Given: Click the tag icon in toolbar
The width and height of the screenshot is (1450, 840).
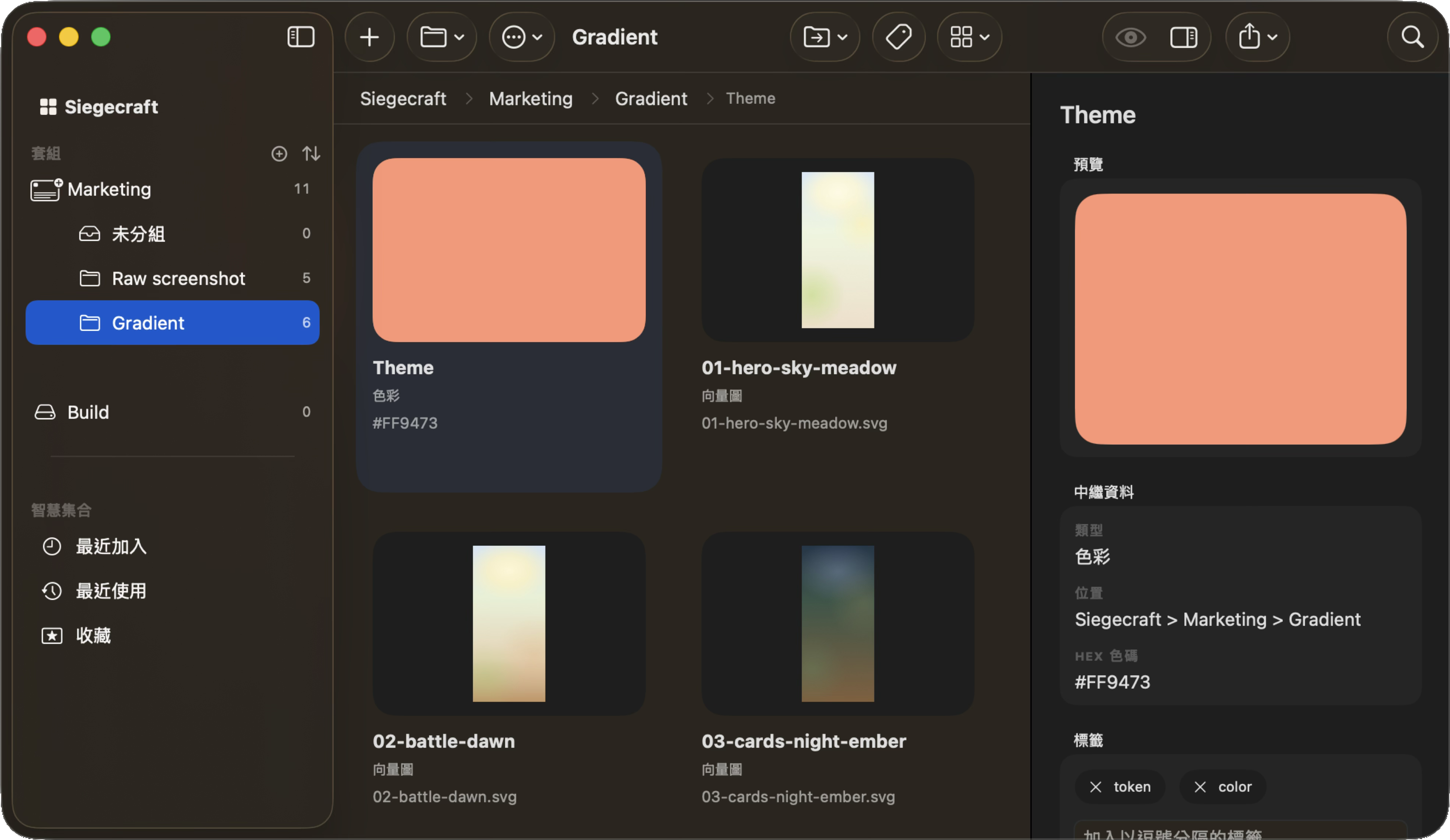Looking at the screenshot, I should coord(899,37).
